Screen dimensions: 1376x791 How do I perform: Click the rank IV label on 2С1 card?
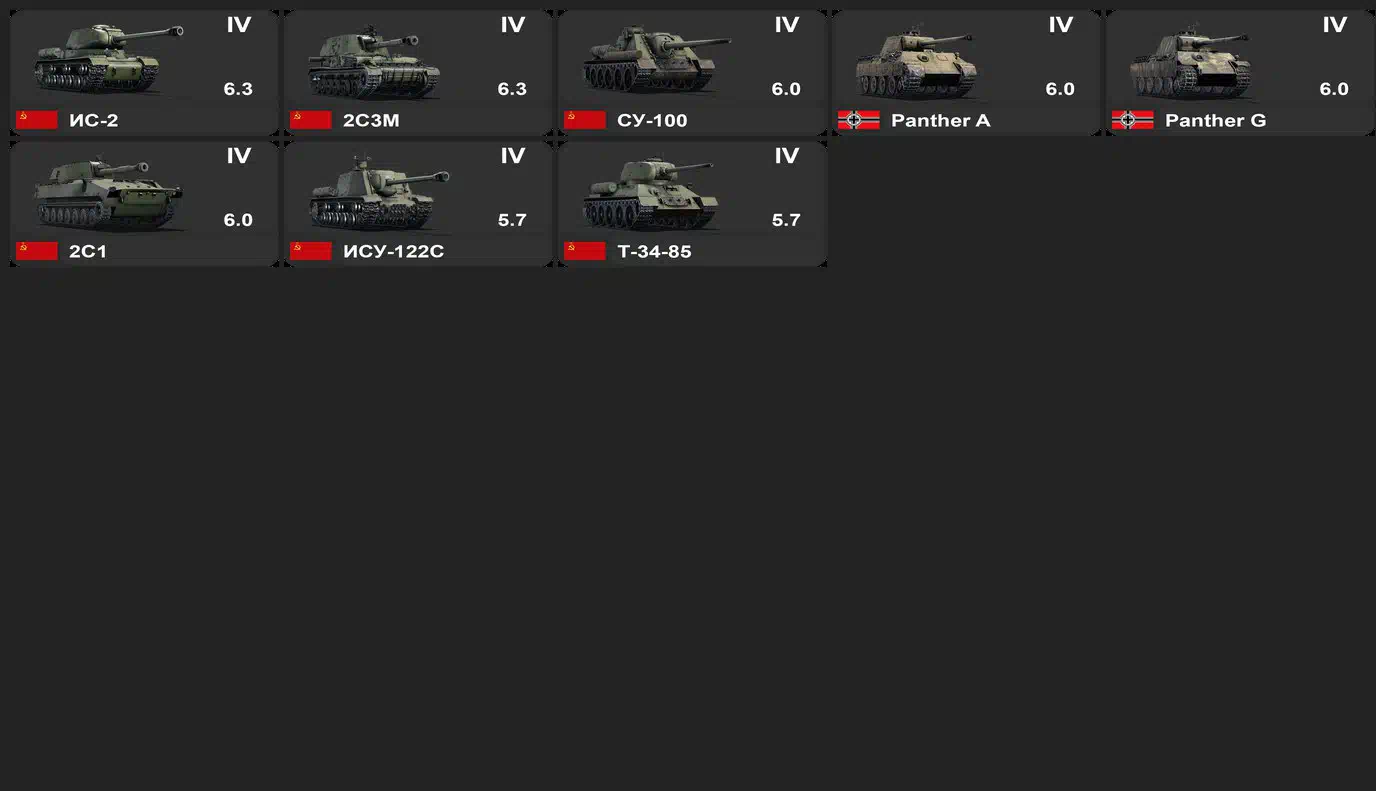pyautogui.click(x=238, y=156)
